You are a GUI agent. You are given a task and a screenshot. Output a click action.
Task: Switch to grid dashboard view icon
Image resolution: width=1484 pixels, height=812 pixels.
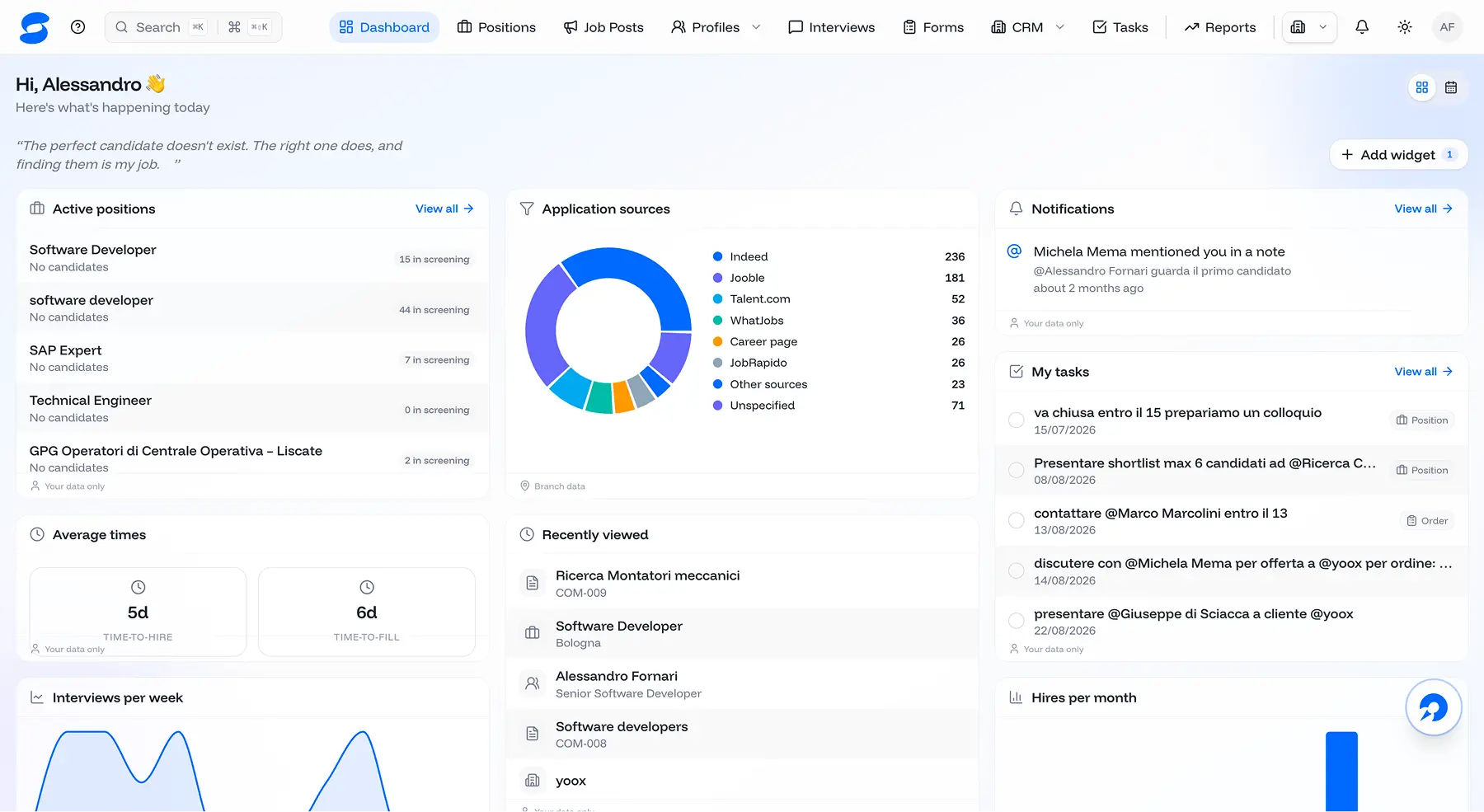pos(1422,87)
